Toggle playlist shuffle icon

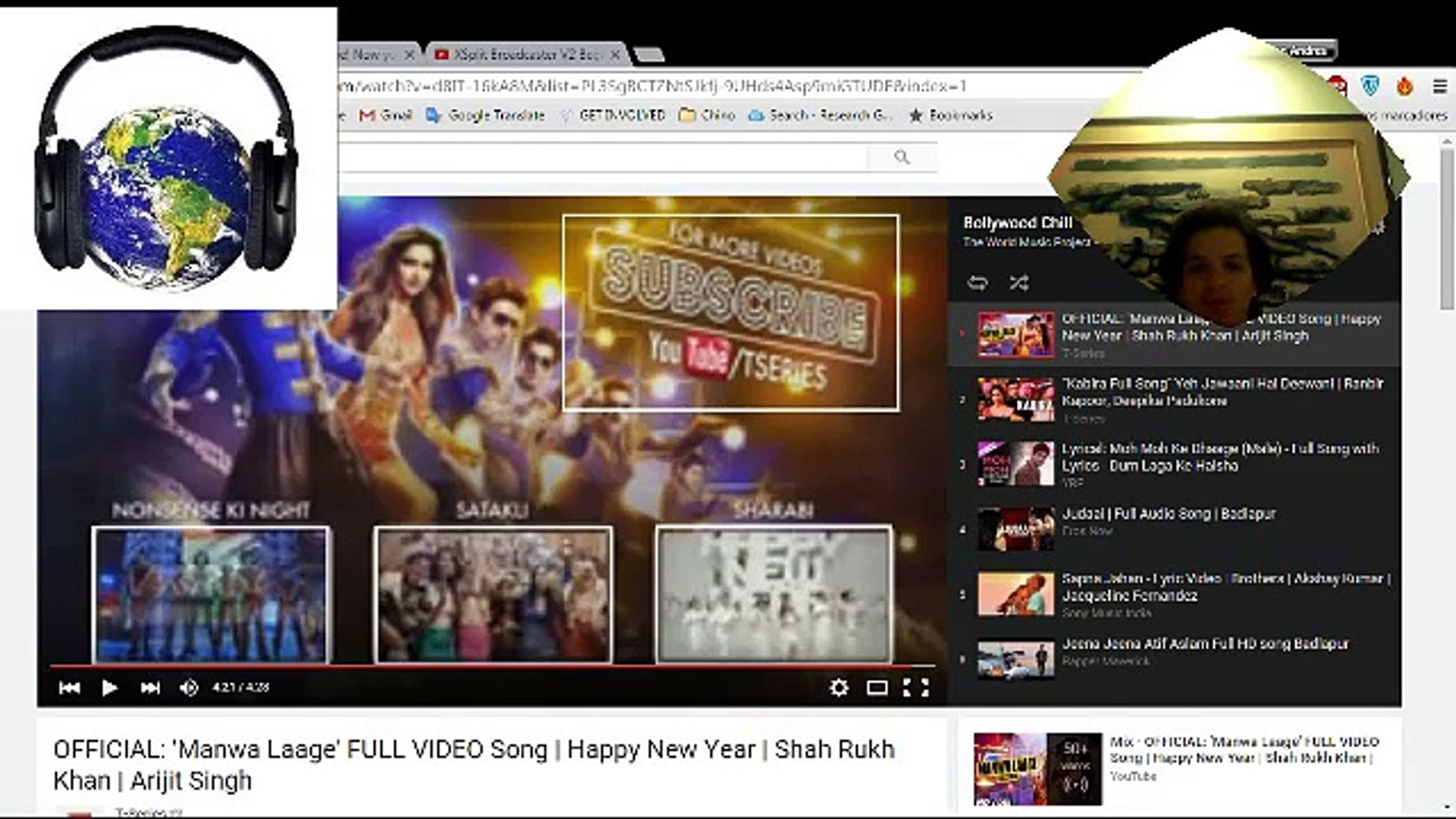[1018, 283]
